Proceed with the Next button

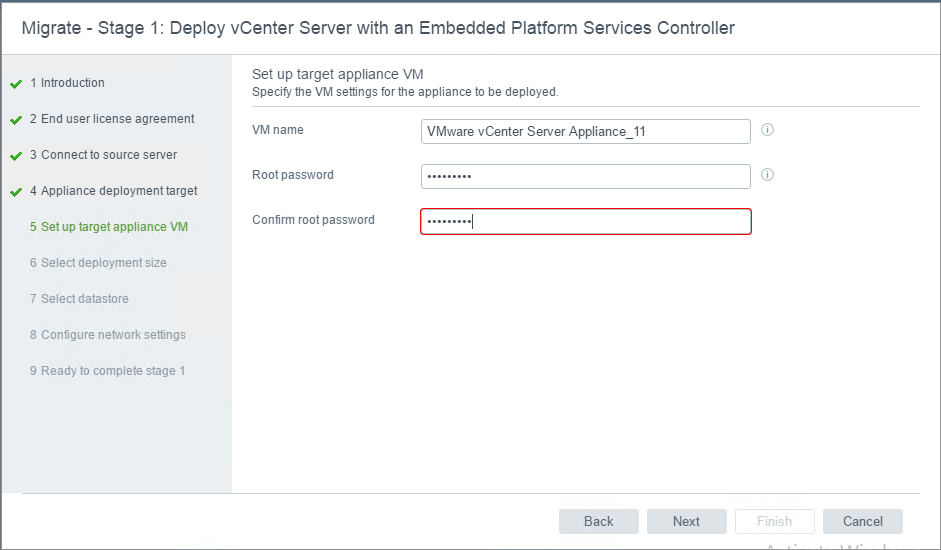(x=687, y=521)
